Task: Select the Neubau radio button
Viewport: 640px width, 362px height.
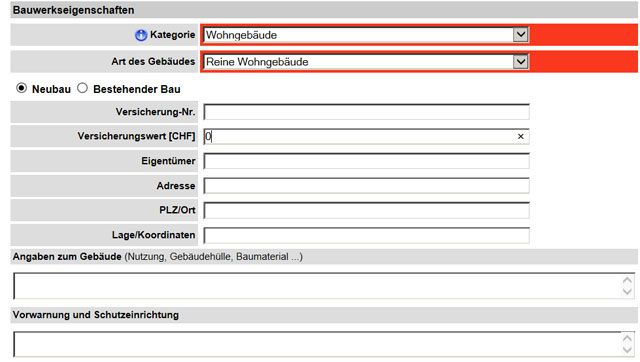Action: pos(22,88)
